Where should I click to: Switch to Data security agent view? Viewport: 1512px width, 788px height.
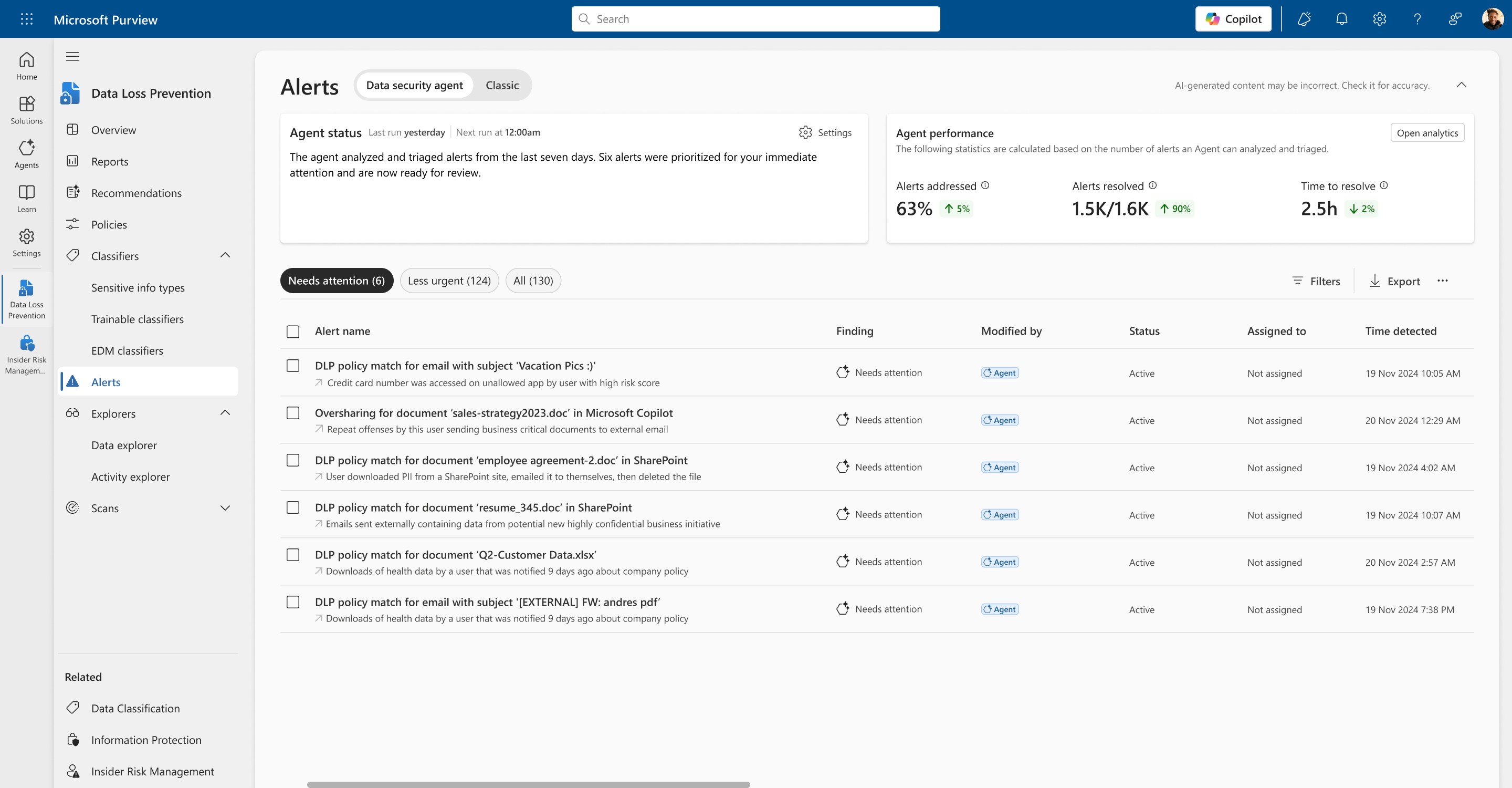pos(414,85)
